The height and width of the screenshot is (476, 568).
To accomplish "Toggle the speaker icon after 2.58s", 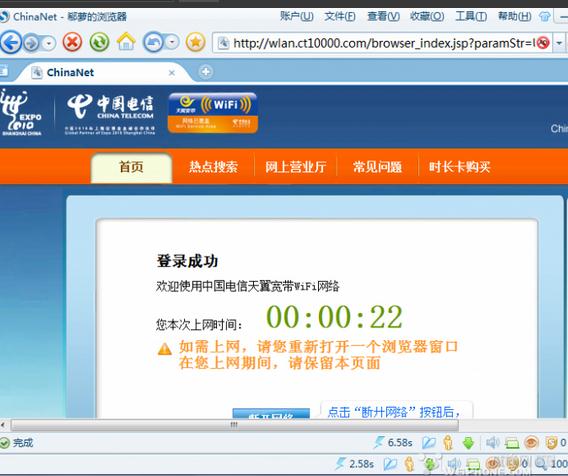I will click(x=454, y=464).
